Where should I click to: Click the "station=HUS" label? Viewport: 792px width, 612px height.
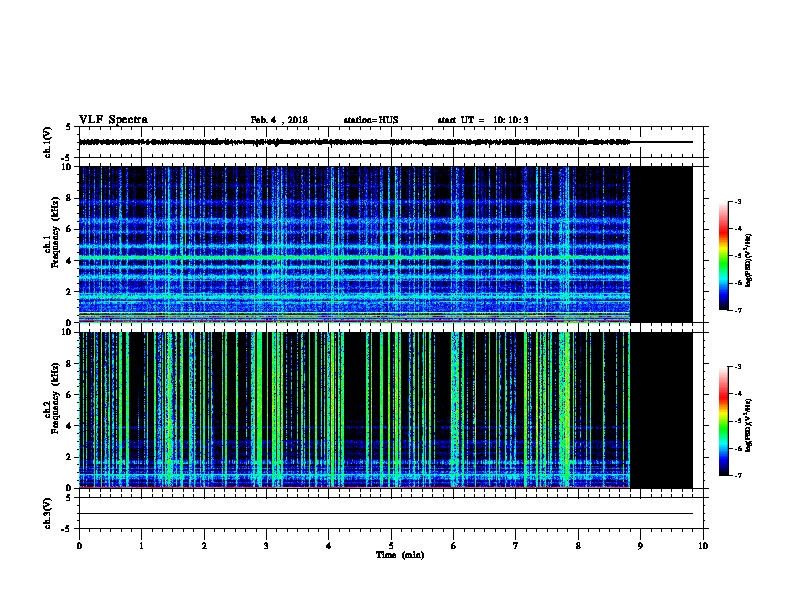(x=371, y=120)
